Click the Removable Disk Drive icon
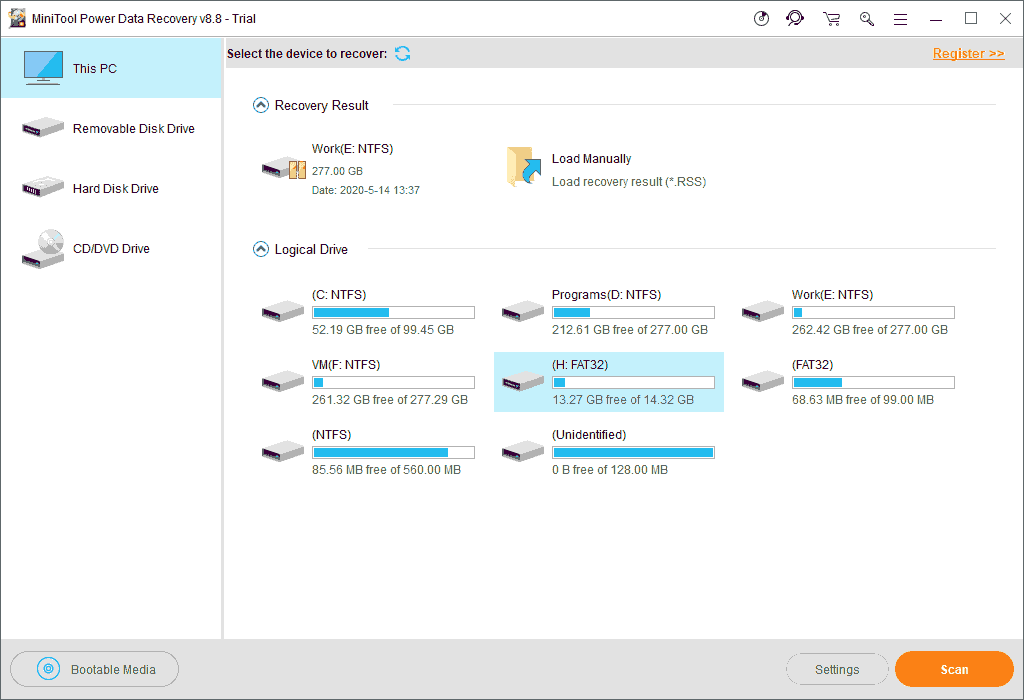The image size is (1024, 700). [42, 127]
